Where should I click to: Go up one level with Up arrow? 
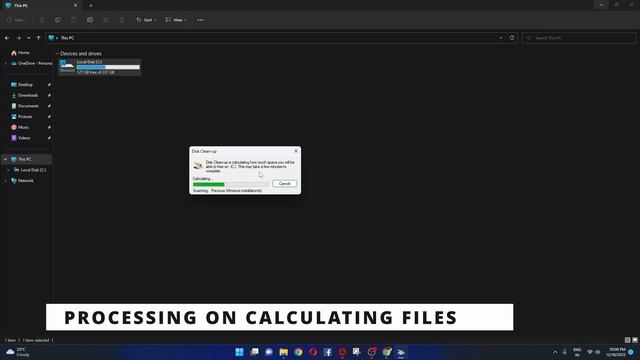tap(38, 38)
